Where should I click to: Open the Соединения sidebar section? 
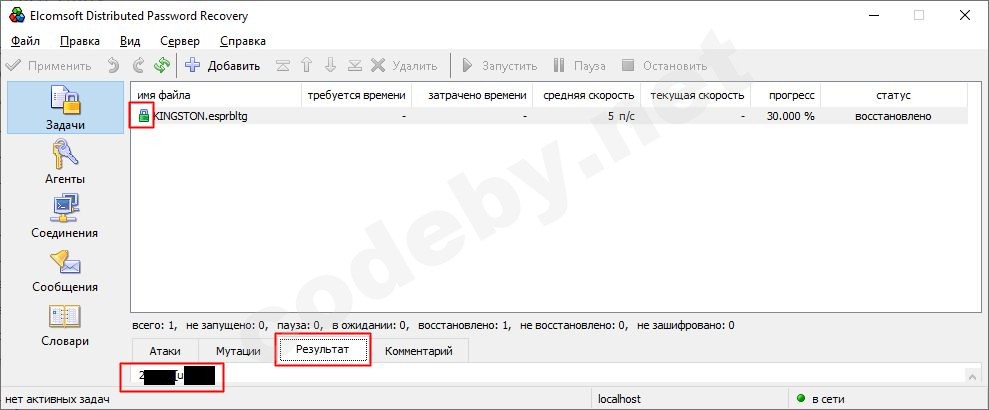coord(65,216)
